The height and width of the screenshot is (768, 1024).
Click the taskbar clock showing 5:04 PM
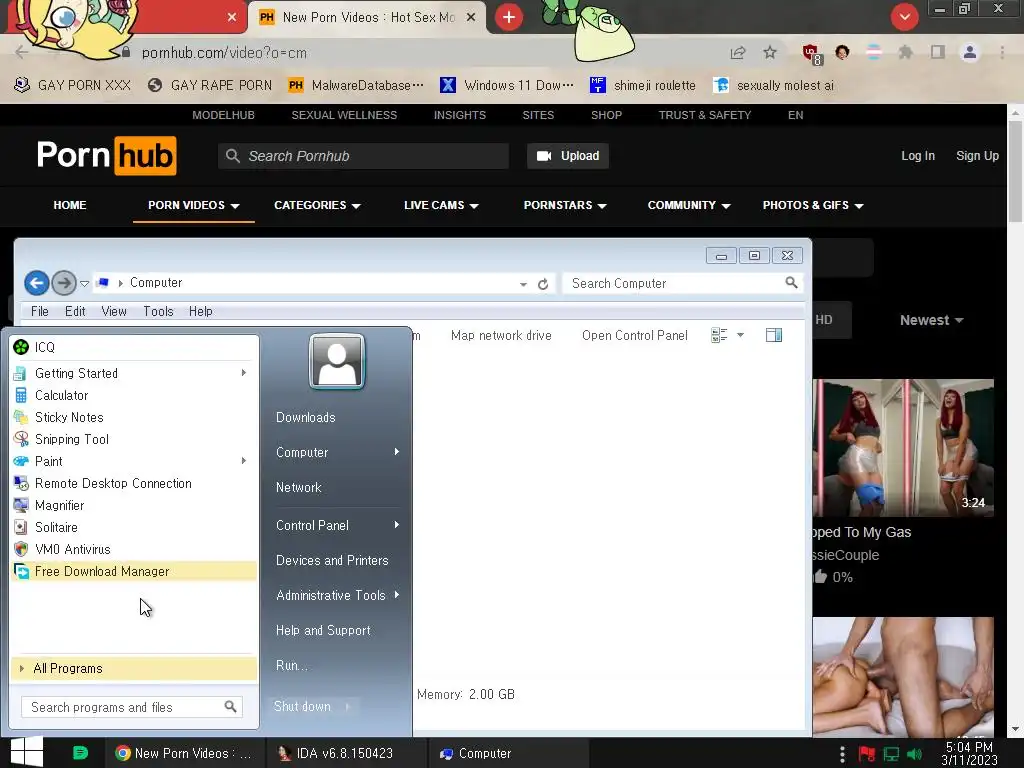click(x=969, y=754)
